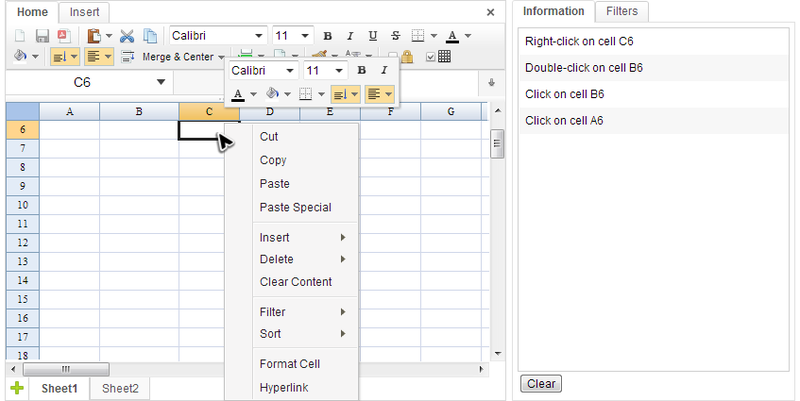Click the log entry 'Double-click on cell B6'
The width and height of the screenshot is (800, 401).
(x=654, y=68)
